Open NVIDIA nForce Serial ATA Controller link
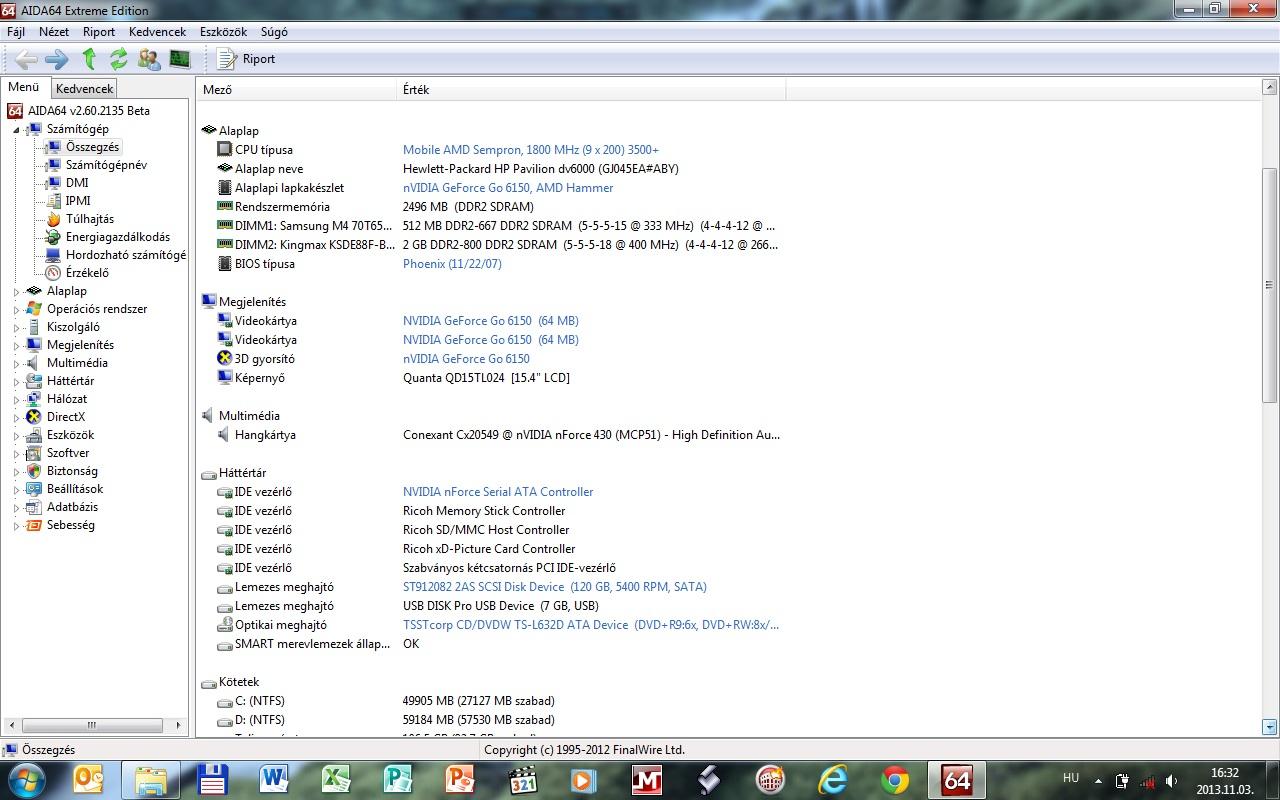 [498, 492]
